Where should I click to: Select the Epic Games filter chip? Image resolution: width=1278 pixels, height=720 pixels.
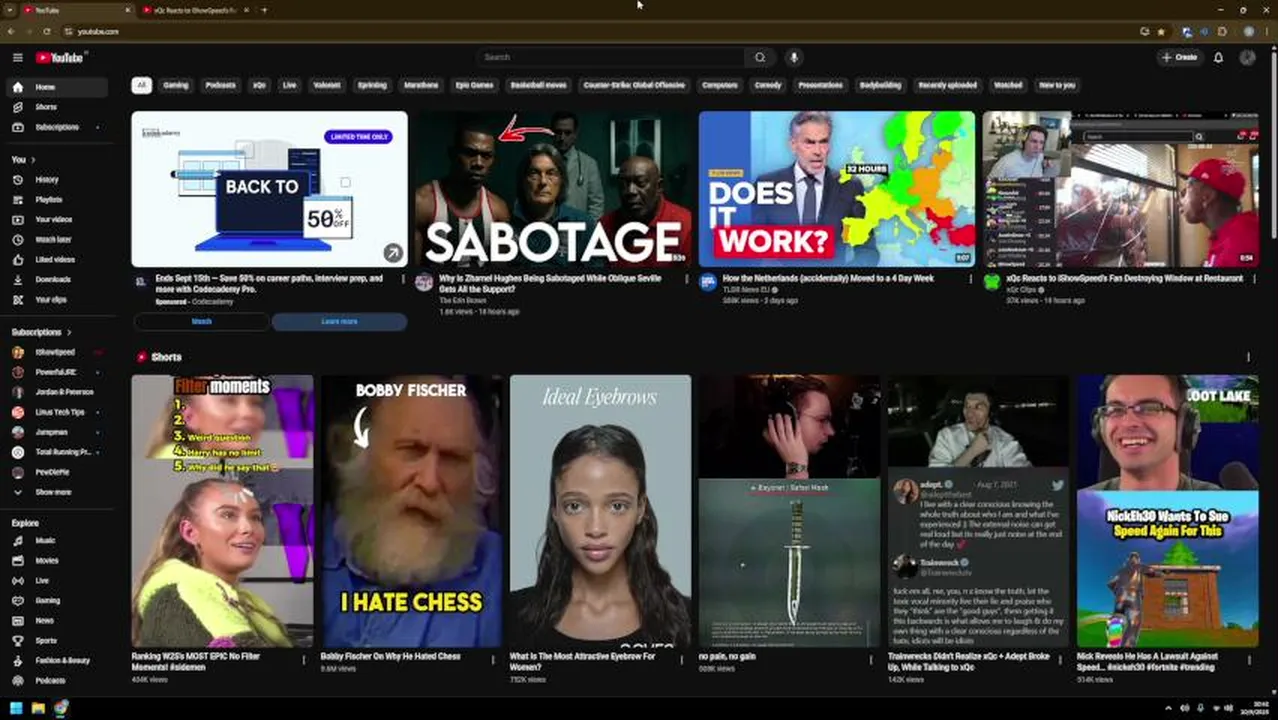(x=475, y=85)
